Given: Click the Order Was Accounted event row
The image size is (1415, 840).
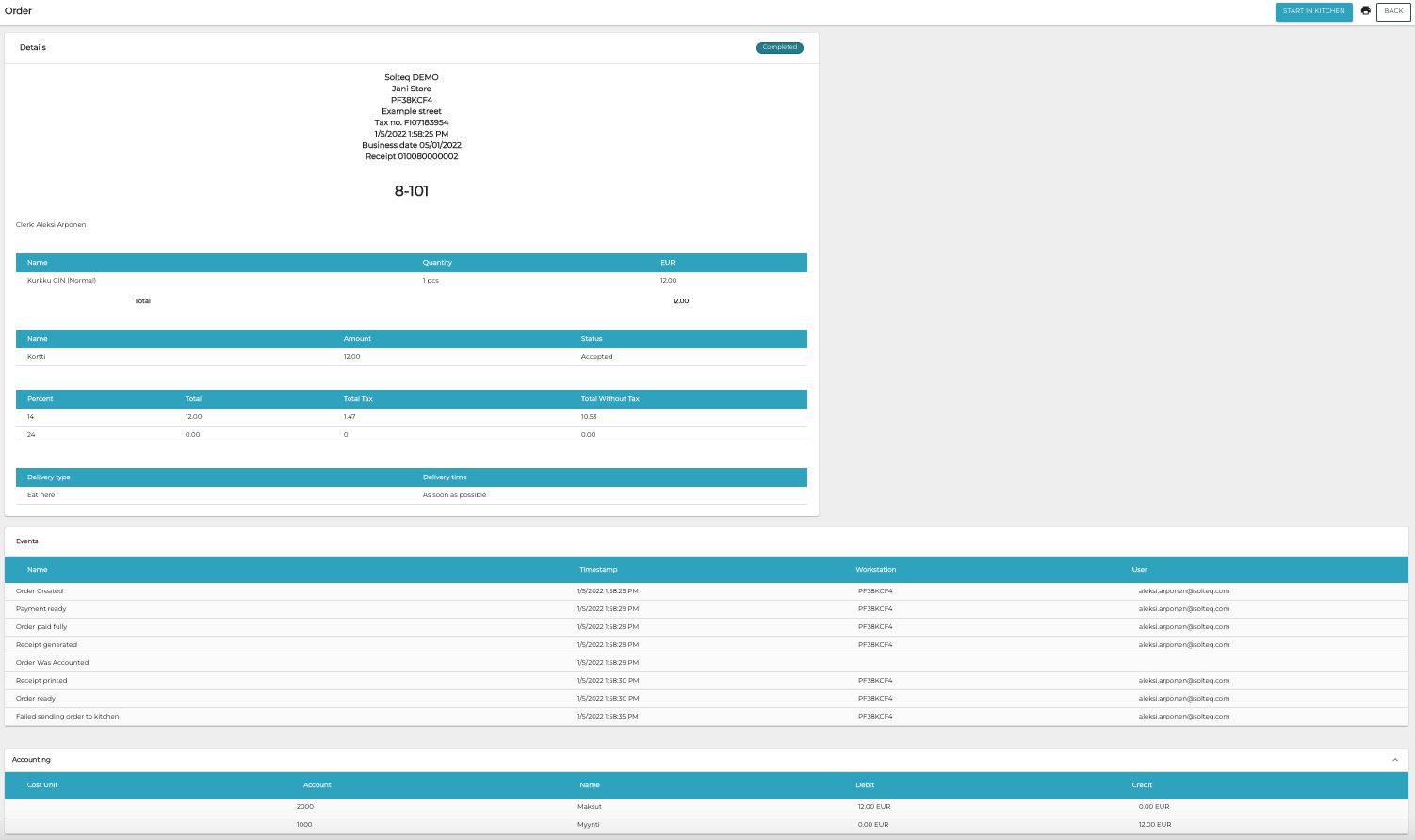Looking at the screenshot, I should point(53,663).
